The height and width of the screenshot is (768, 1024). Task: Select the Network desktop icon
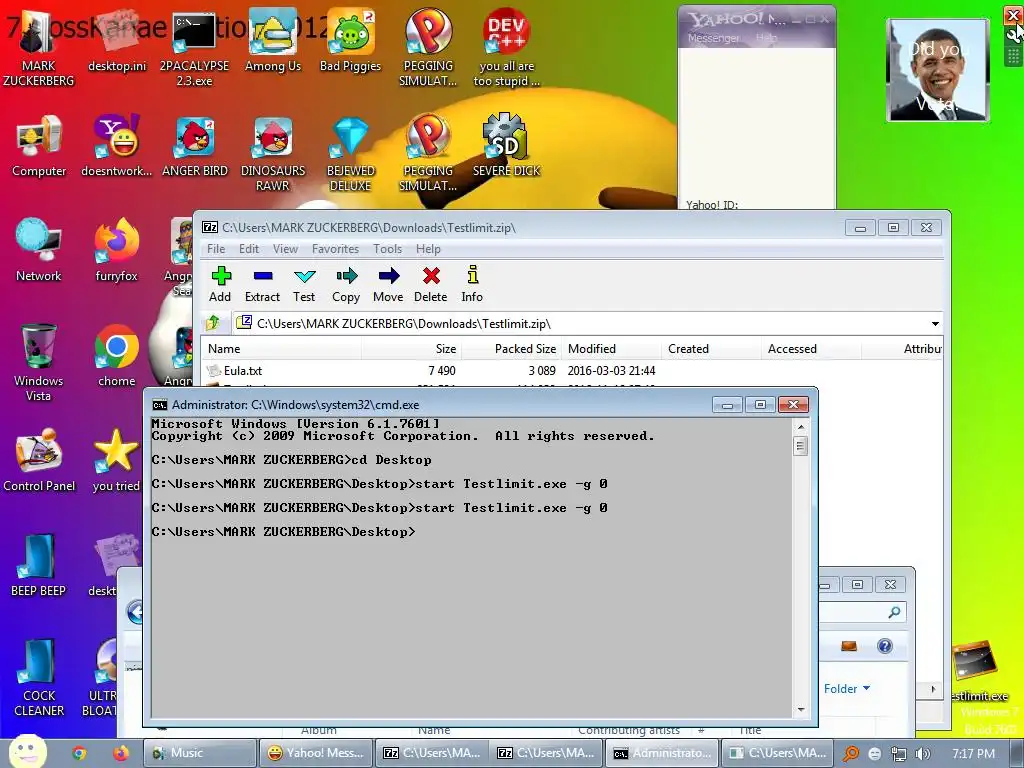pyautogui.click(x=39, y=250)
